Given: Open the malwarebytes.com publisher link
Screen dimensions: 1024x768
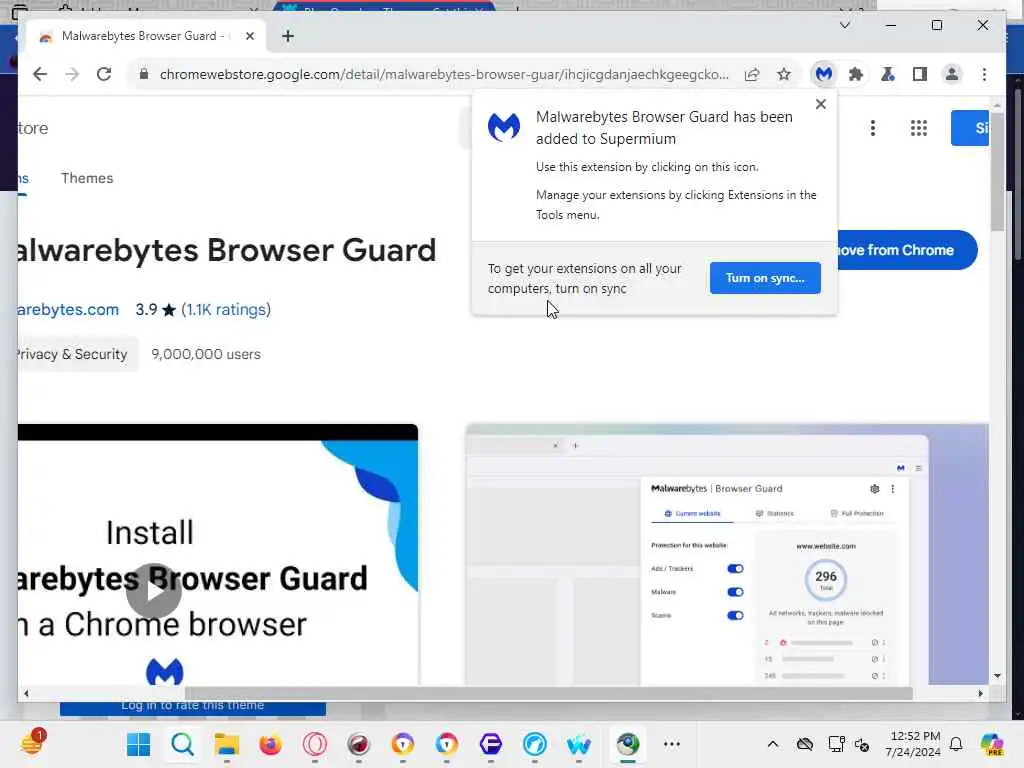Looking at the screenshot, I should (x=68, y=310).
